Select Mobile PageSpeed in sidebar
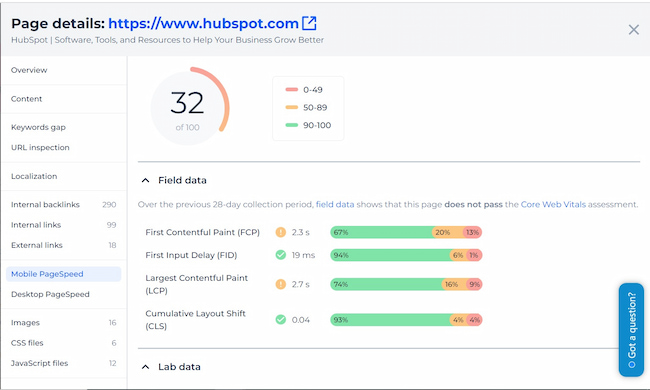 (x=63, y=274)
